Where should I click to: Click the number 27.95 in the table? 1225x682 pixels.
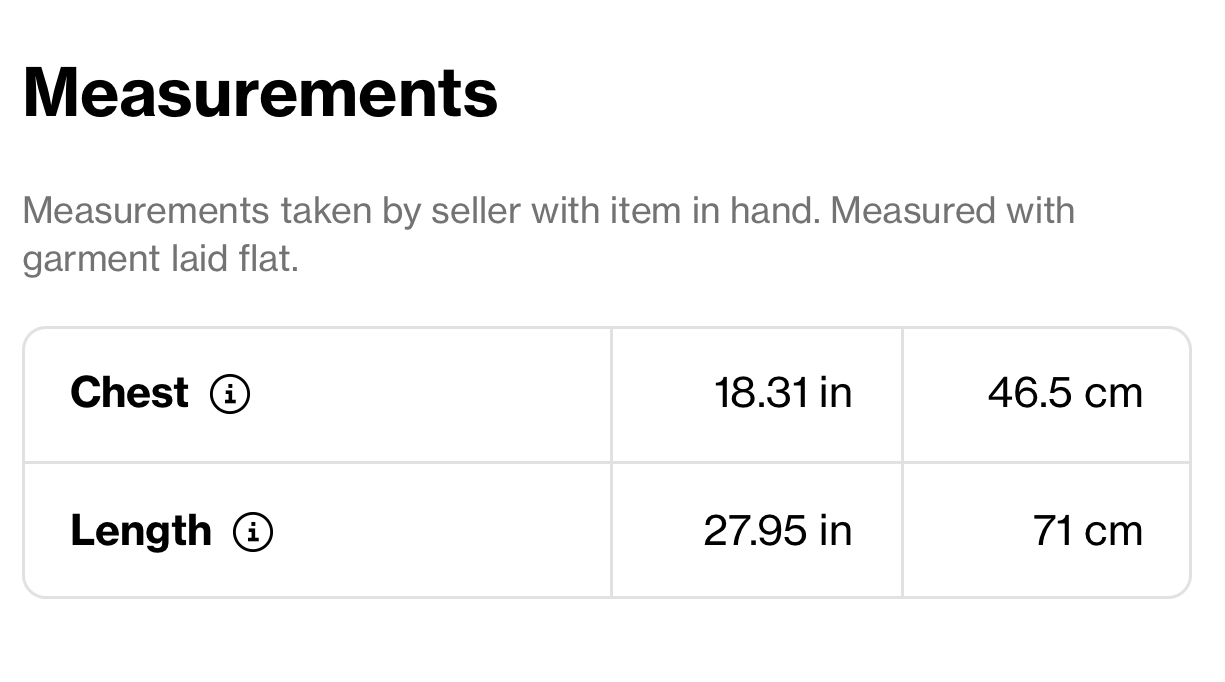coord(756,531)
